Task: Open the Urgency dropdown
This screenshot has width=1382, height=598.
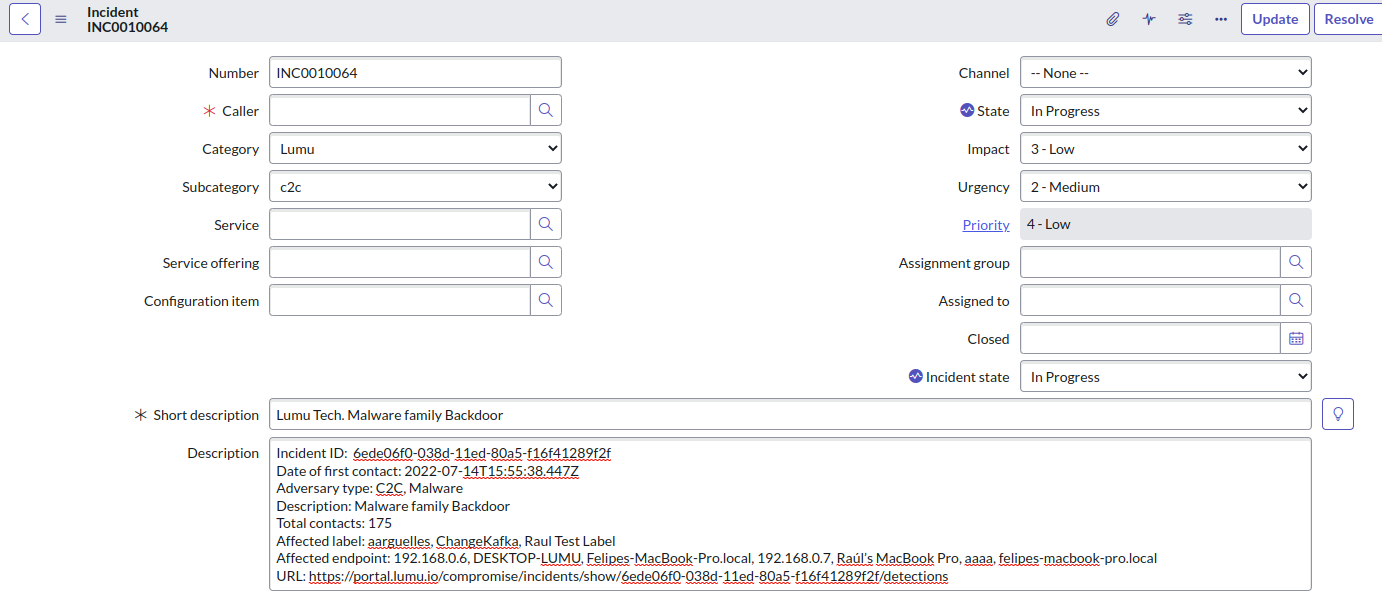Action: [1165, 187]
